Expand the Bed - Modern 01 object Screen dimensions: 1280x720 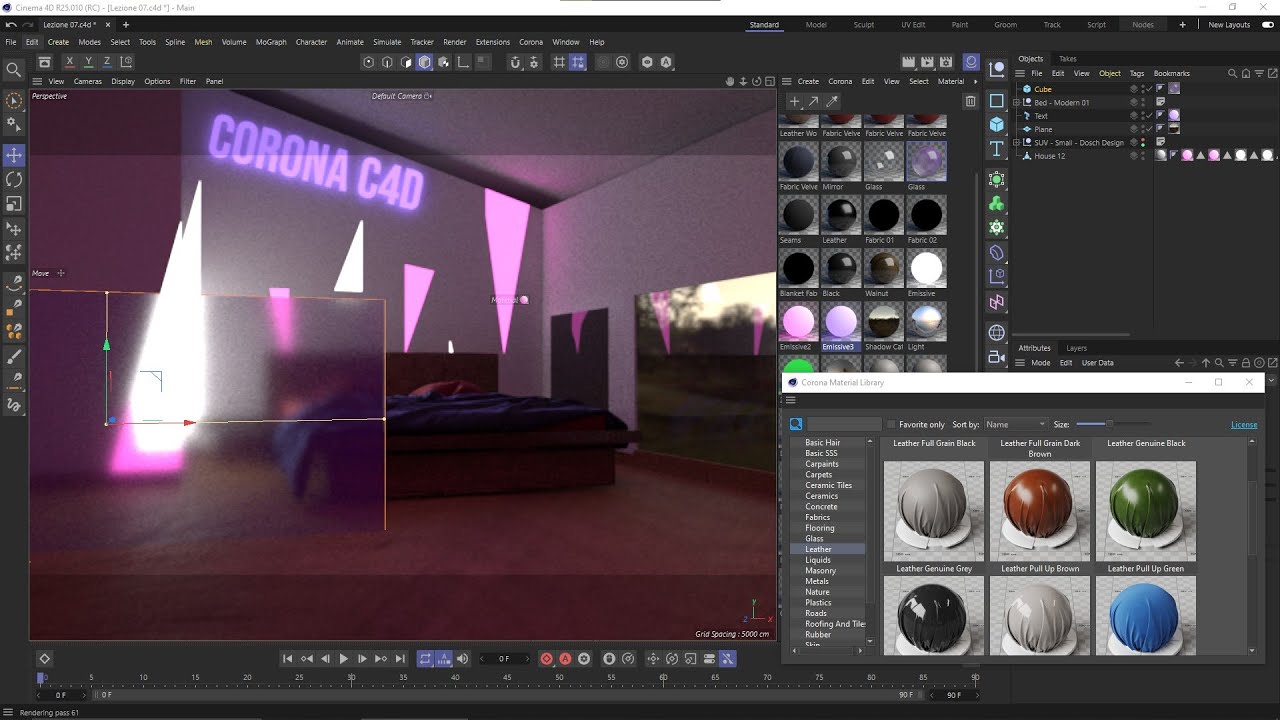click(1017, 102)
